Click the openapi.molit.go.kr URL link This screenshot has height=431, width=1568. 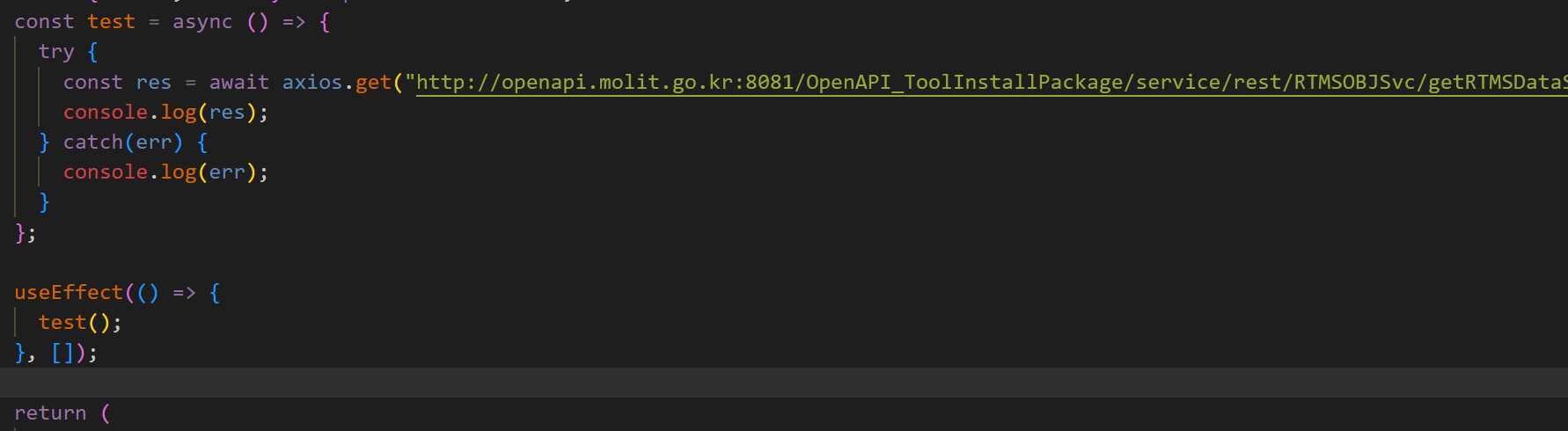click(x=992, y=83)
